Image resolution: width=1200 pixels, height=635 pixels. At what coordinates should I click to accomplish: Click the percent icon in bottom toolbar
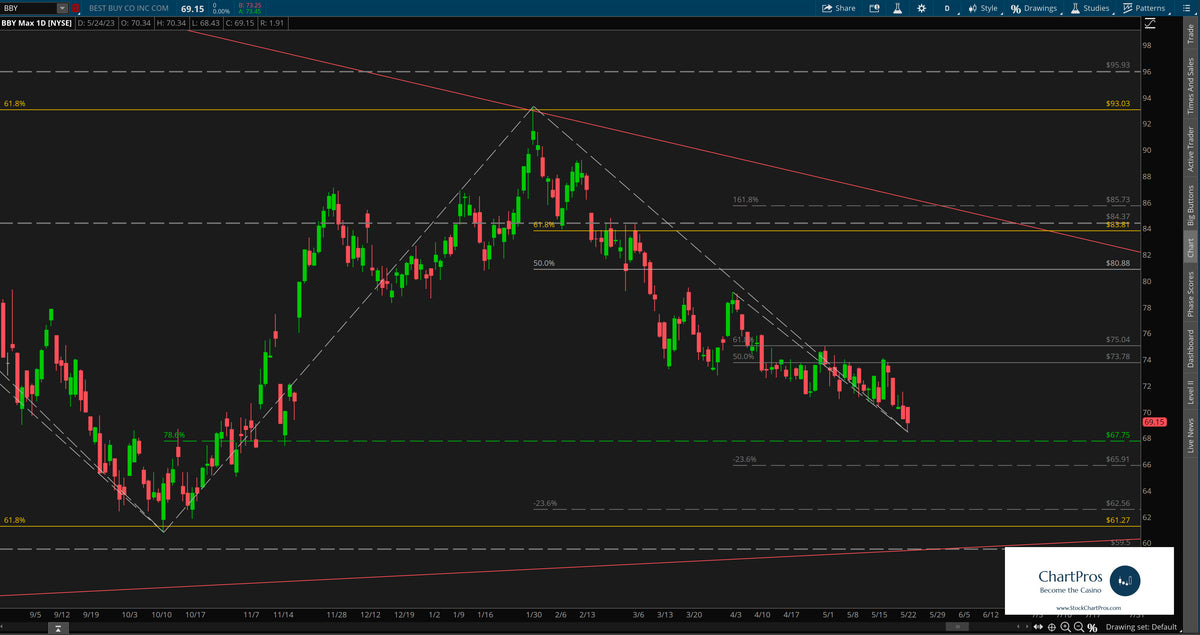[1092, 628]
